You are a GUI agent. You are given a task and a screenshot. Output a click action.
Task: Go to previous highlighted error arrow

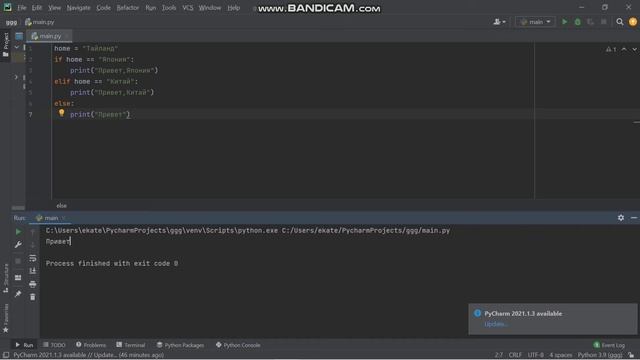point(624,49)
